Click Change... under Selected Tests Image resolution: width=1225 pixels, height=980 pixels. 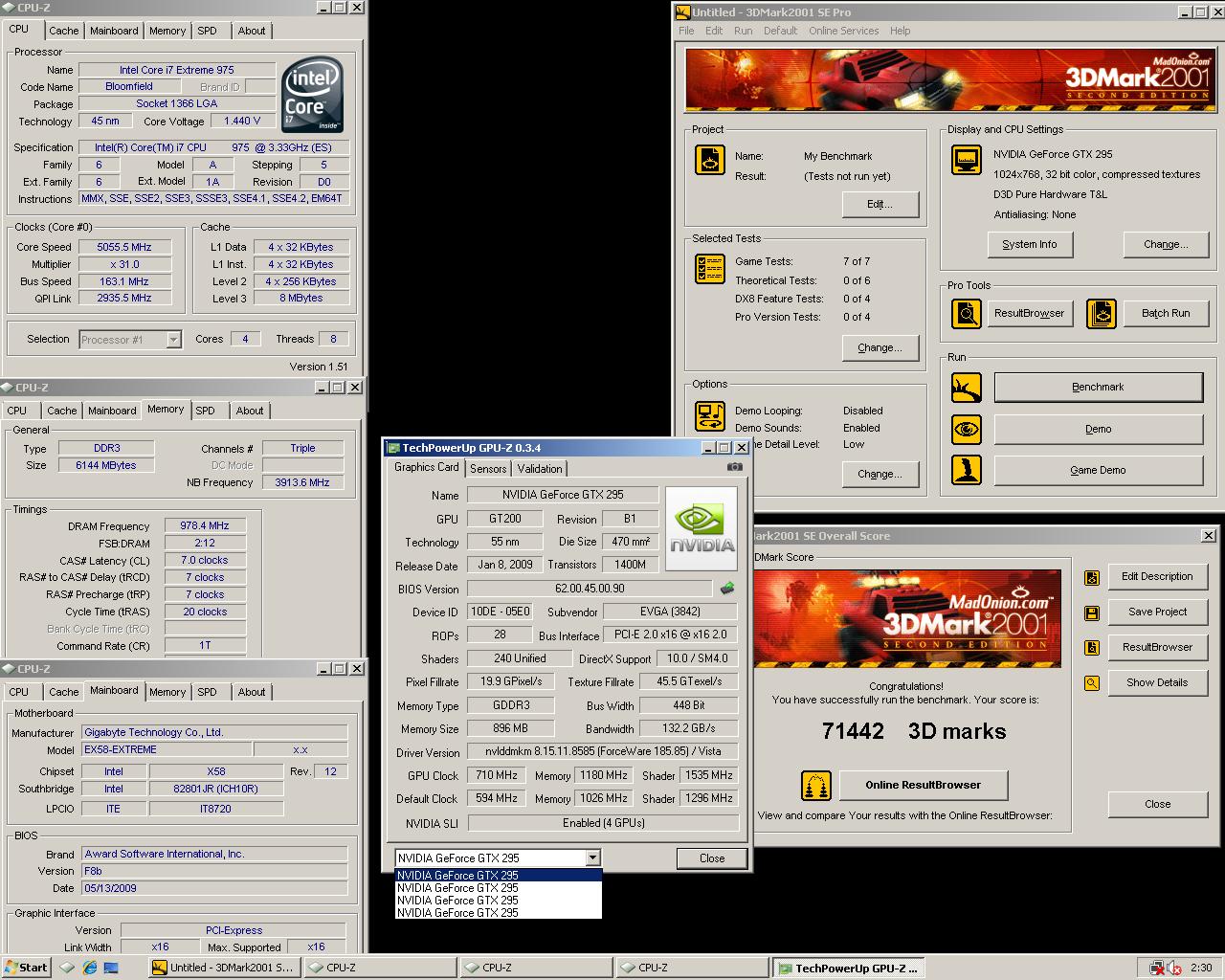[880, 348]
